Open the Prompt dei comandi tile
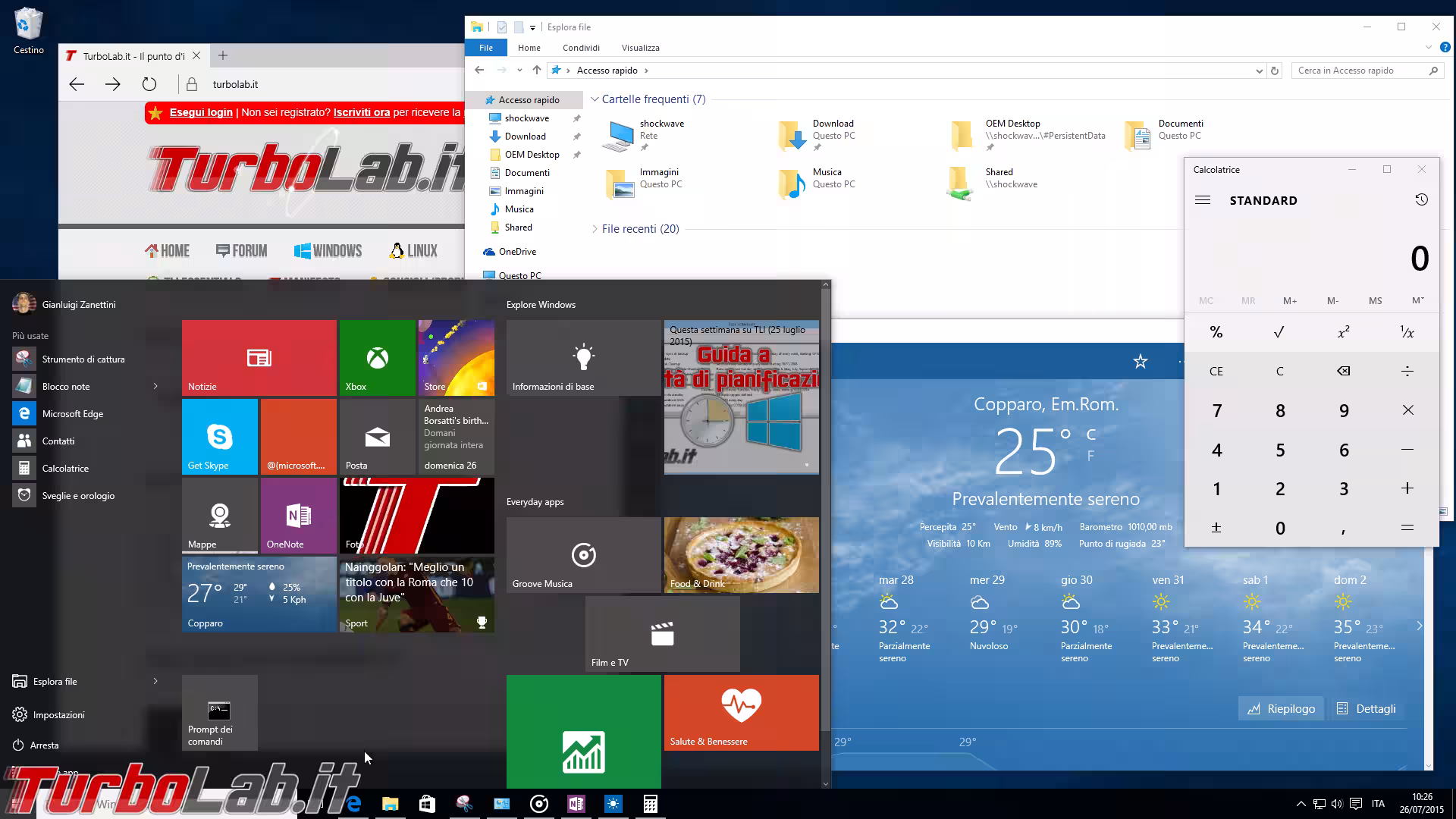The width and height of the screenshot is (1456, 819). tap(219, 712)
